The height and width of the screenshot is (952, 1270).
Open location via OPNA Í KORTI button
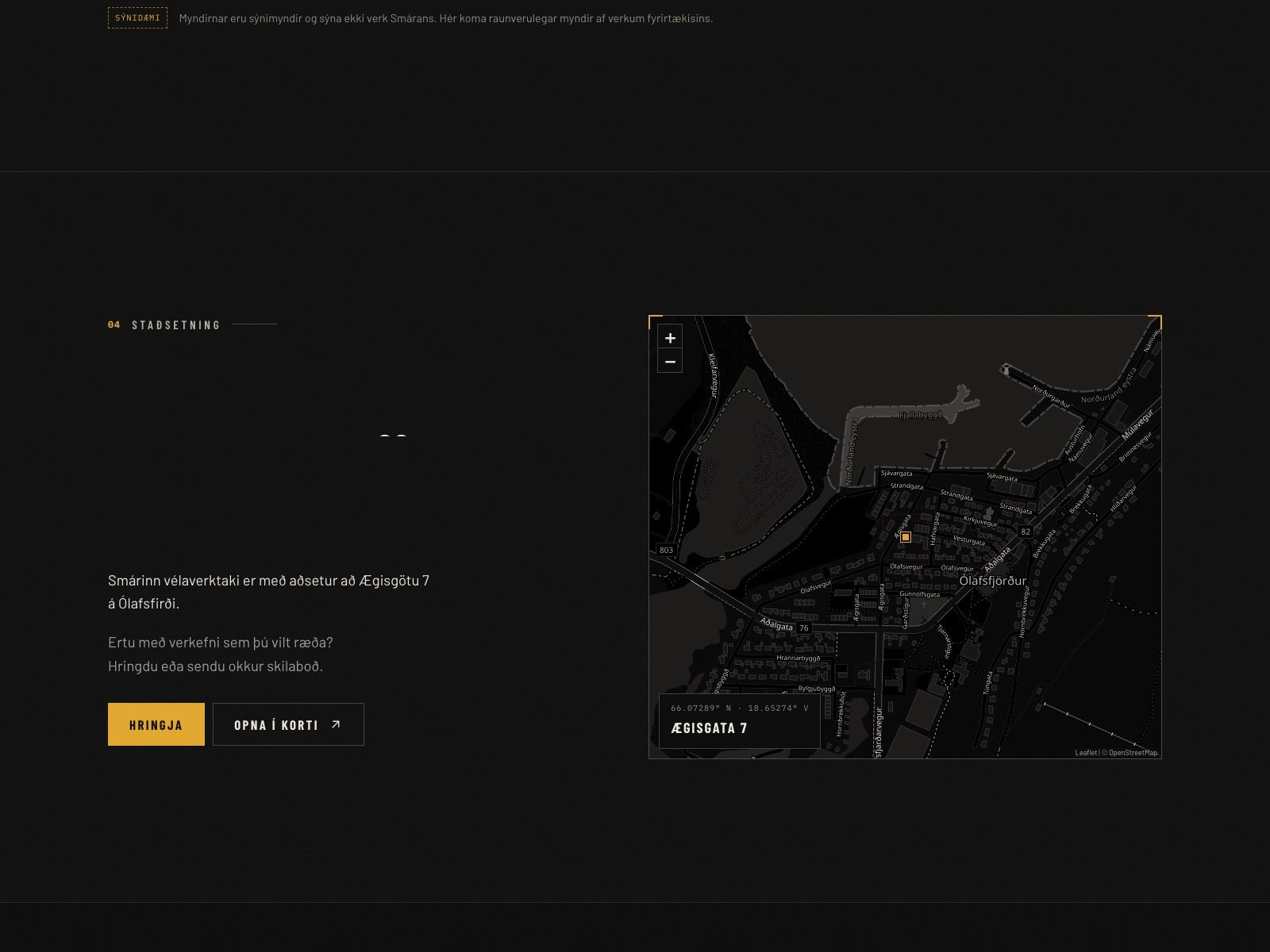[x=288, y=724]
